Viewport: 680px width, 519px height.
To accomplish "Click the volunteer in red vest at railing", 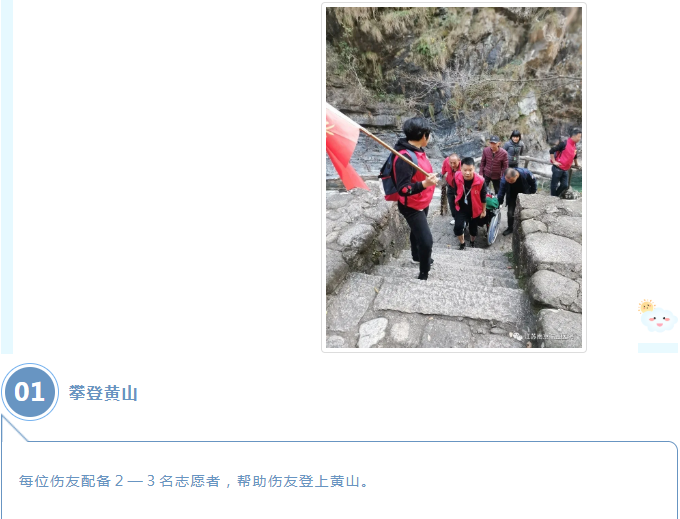I will (x=565, y=161).
